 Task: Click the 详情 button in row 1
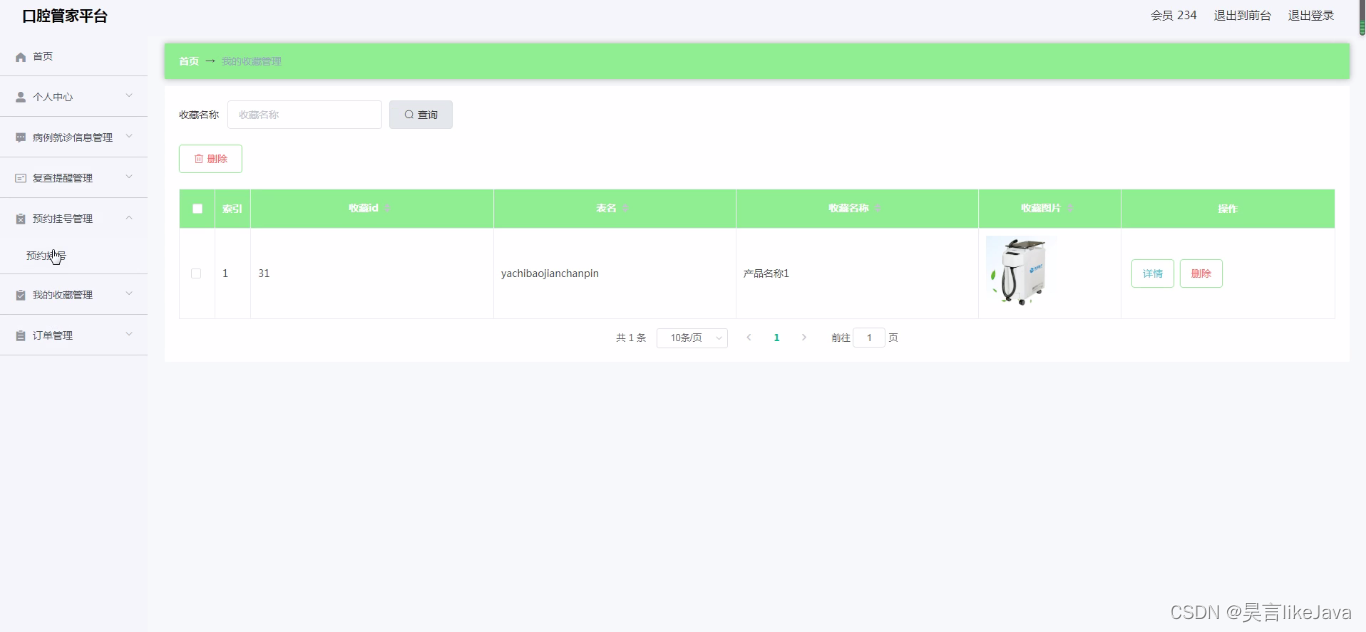[x=1152, y=273]
